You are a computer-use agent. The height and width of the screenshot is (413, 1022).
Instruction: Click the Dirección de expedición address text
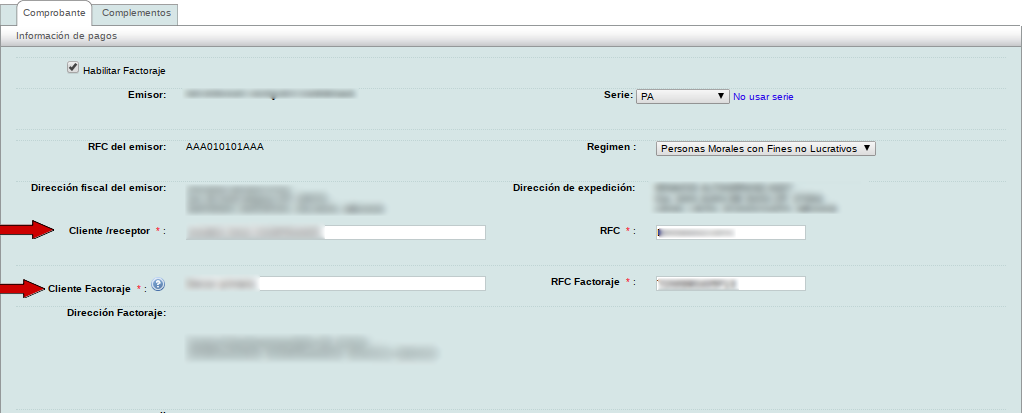pos(745,199)
